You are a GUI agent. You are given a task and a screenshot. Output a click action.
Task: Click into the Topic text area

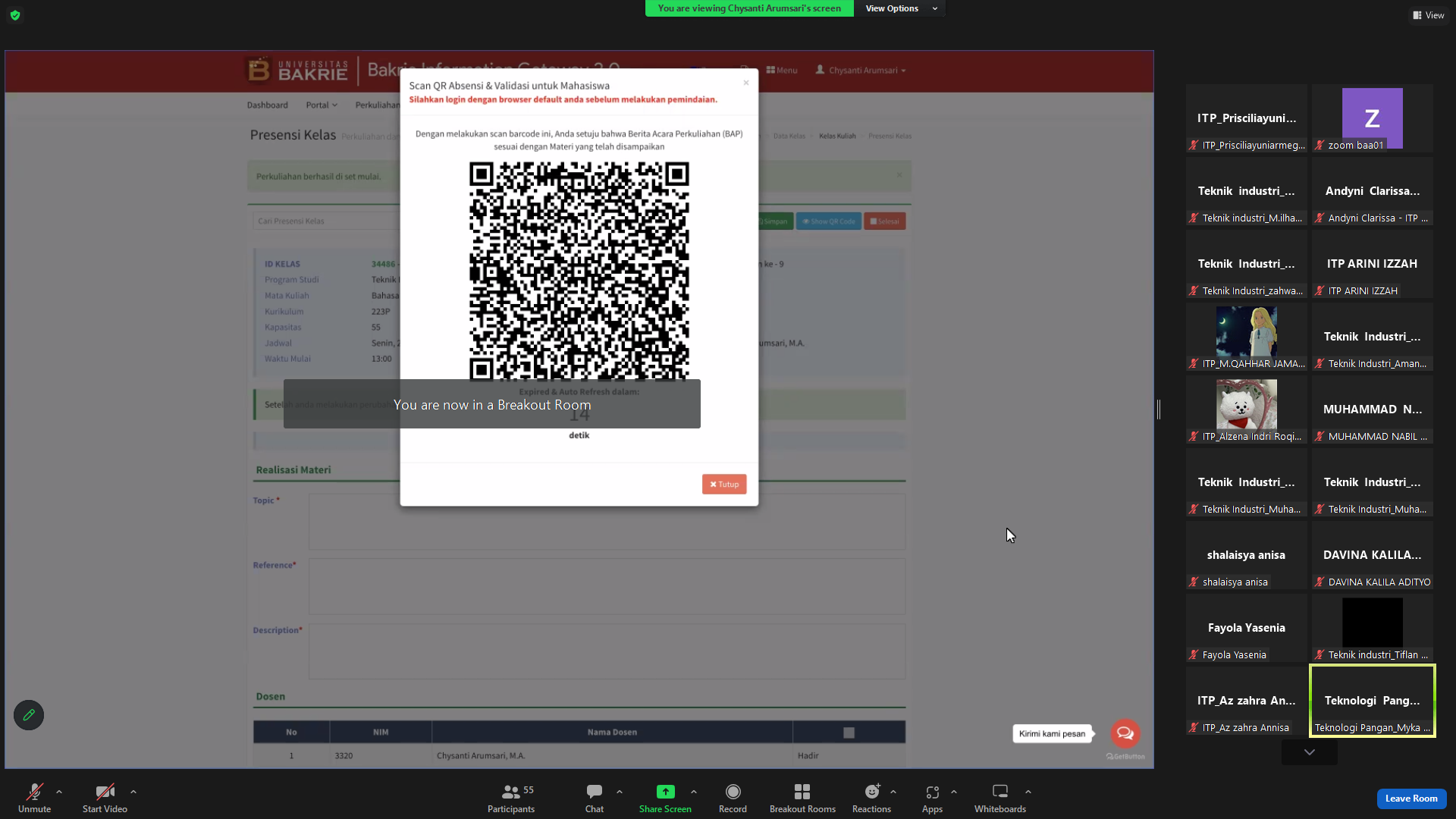coord(607,522)
